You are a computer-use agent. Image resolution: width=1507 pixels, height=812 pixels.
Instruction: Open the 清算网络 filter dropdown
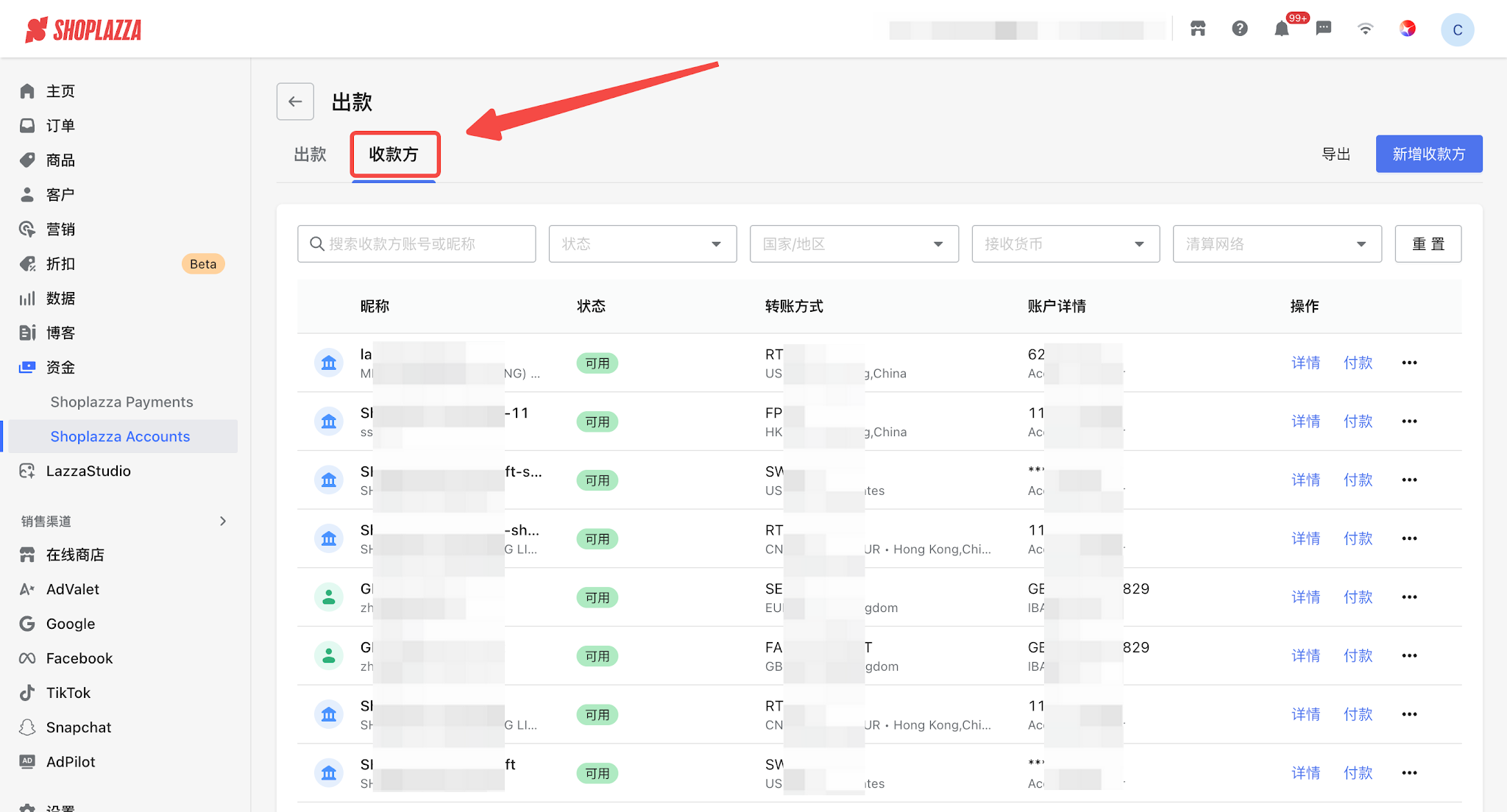[x=1277, y=243]
